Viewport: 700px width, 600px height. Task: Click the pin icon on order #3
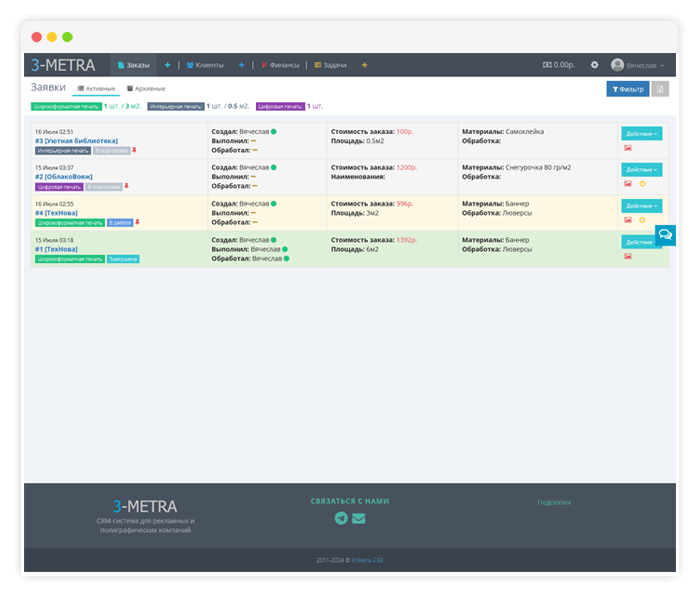[134, 150]
